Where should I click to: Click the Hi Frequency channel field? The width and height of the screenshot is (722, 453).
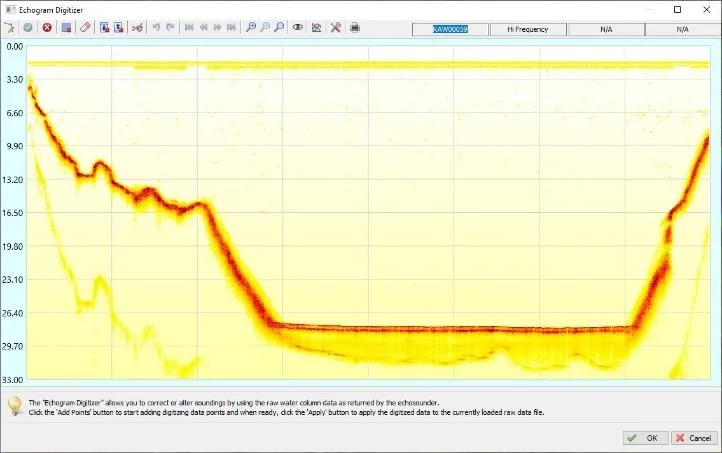tap(528, 29)
